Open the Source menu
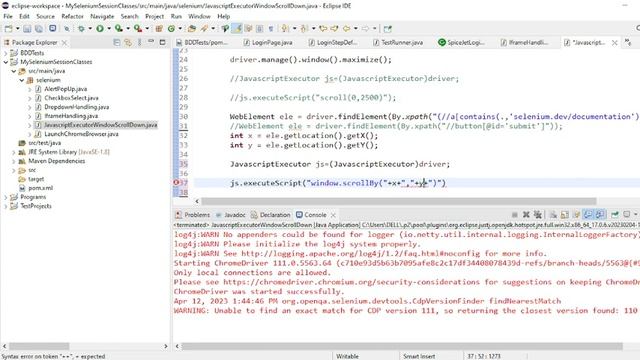Image resolution: width=640 pixels, height=360 pixels. [45, 16]
